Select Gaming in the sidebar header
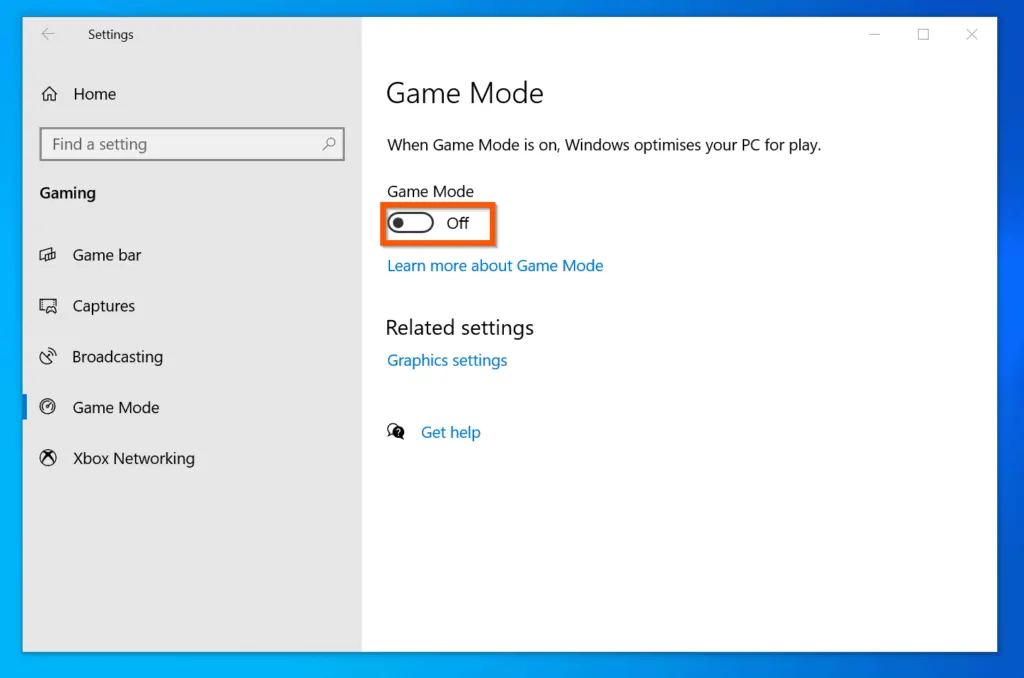The image size is (1024, 678). point(67,193)
